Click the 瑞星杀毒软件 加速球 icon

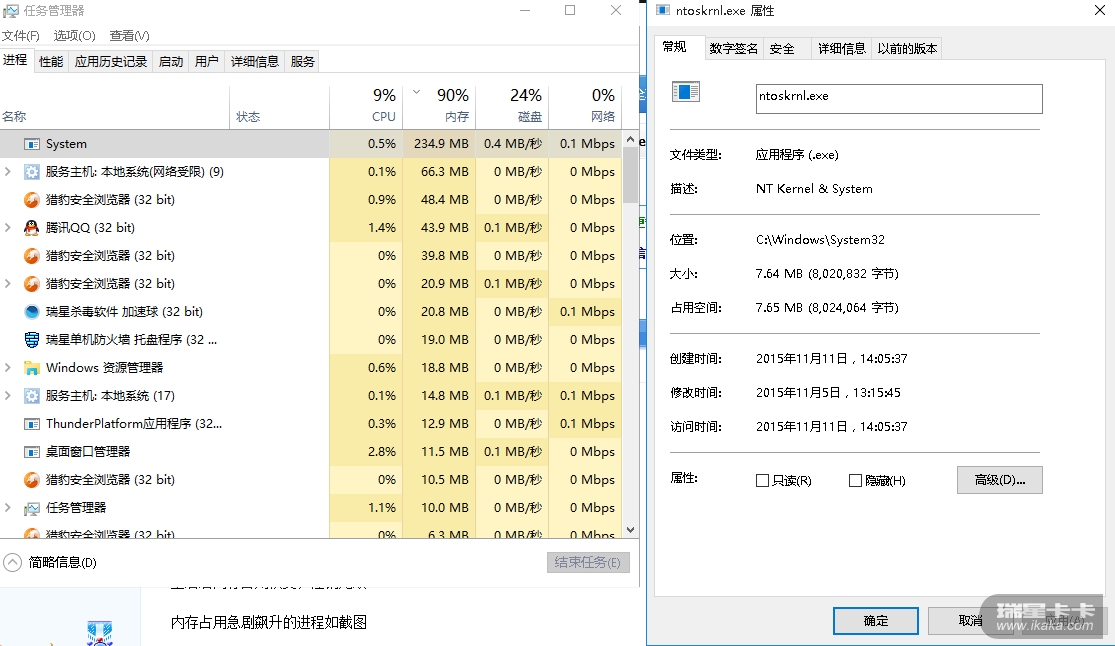coord(31,312)
